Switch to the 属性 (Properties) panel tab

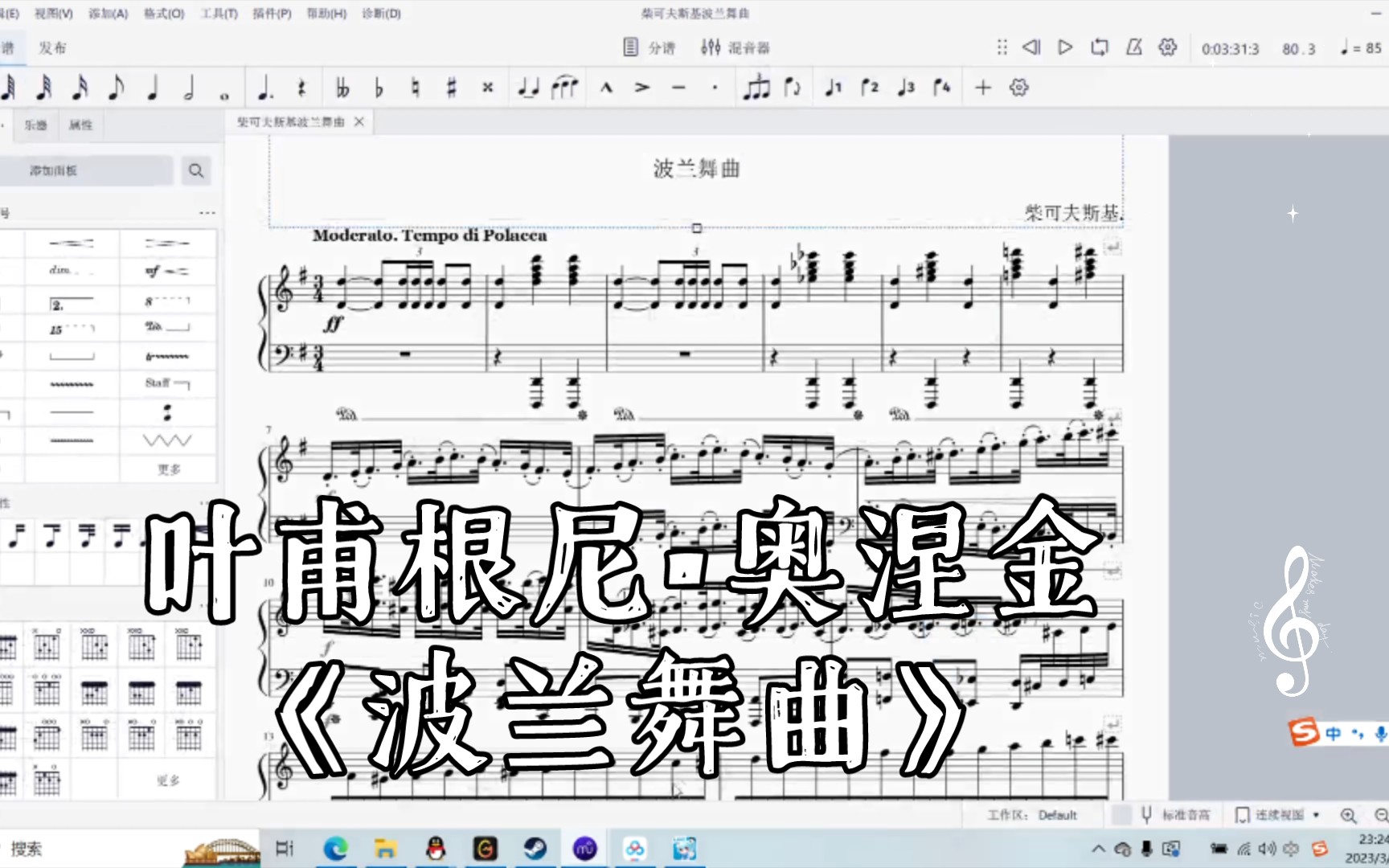pyautogui.click(x=80, y=125)
